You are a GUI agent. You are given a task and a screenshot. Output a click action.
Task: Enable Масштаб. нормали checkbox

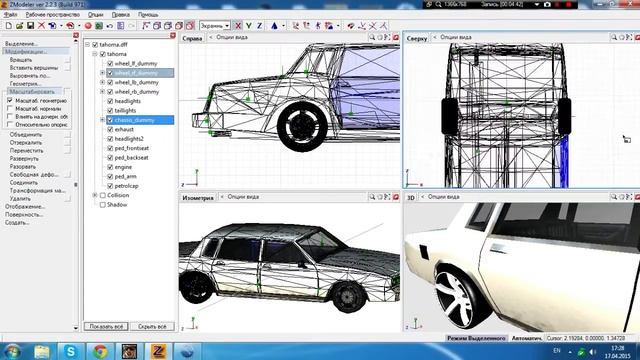coord(10,109)
